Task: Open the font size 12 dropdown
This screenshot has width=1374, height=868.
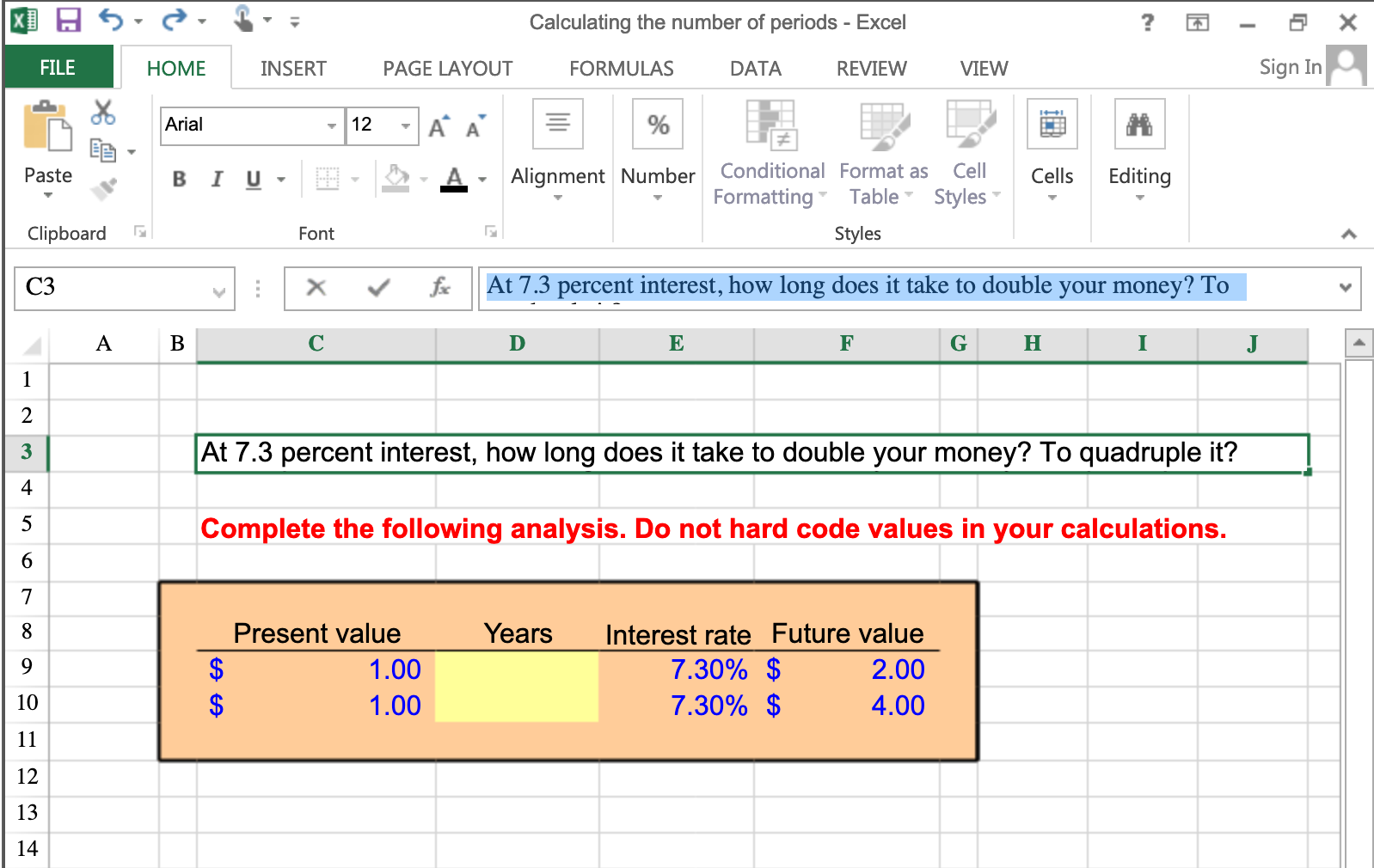Action: point(405,125)
